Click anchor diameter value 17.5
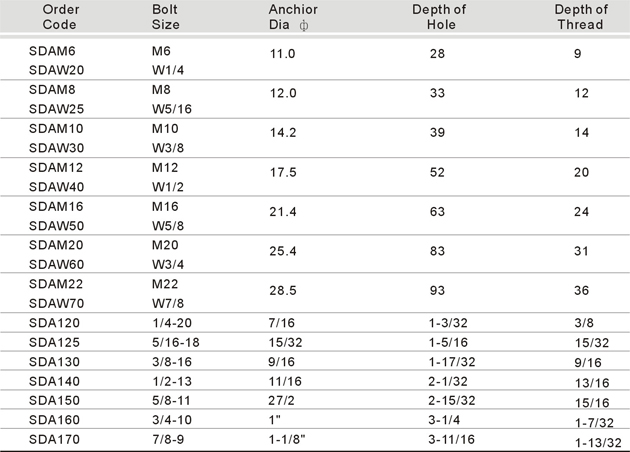Screen dimensions: 630x452 tap(283, 172)
